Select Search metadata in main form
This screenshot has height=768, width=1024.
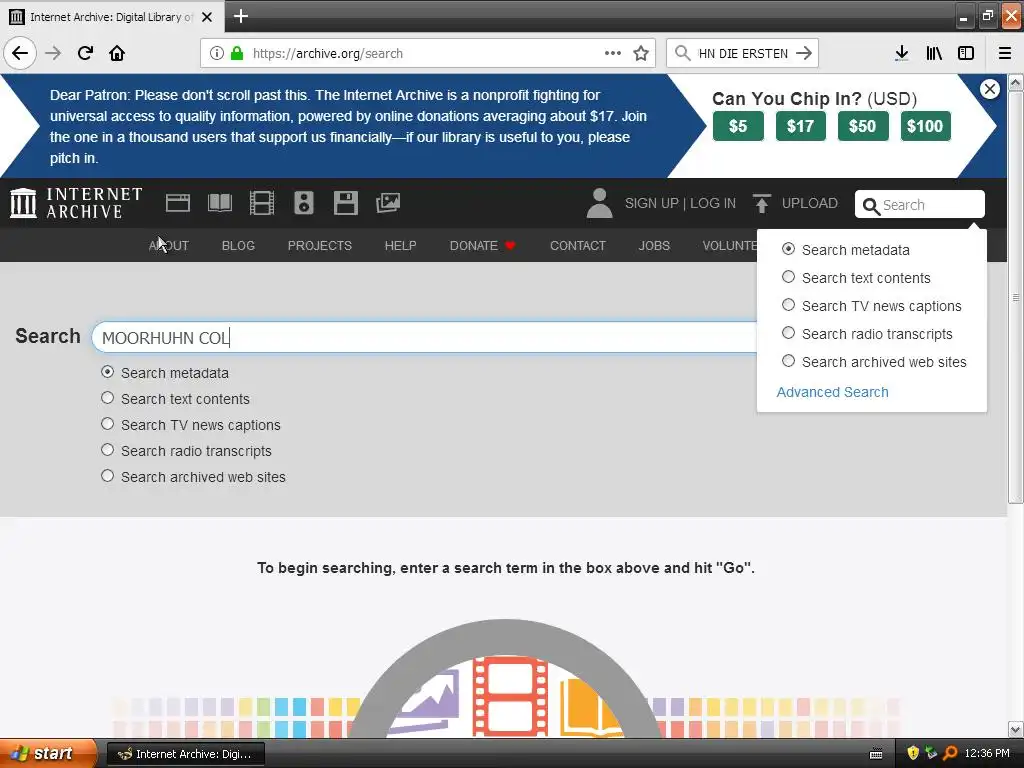tap(108, 372)
